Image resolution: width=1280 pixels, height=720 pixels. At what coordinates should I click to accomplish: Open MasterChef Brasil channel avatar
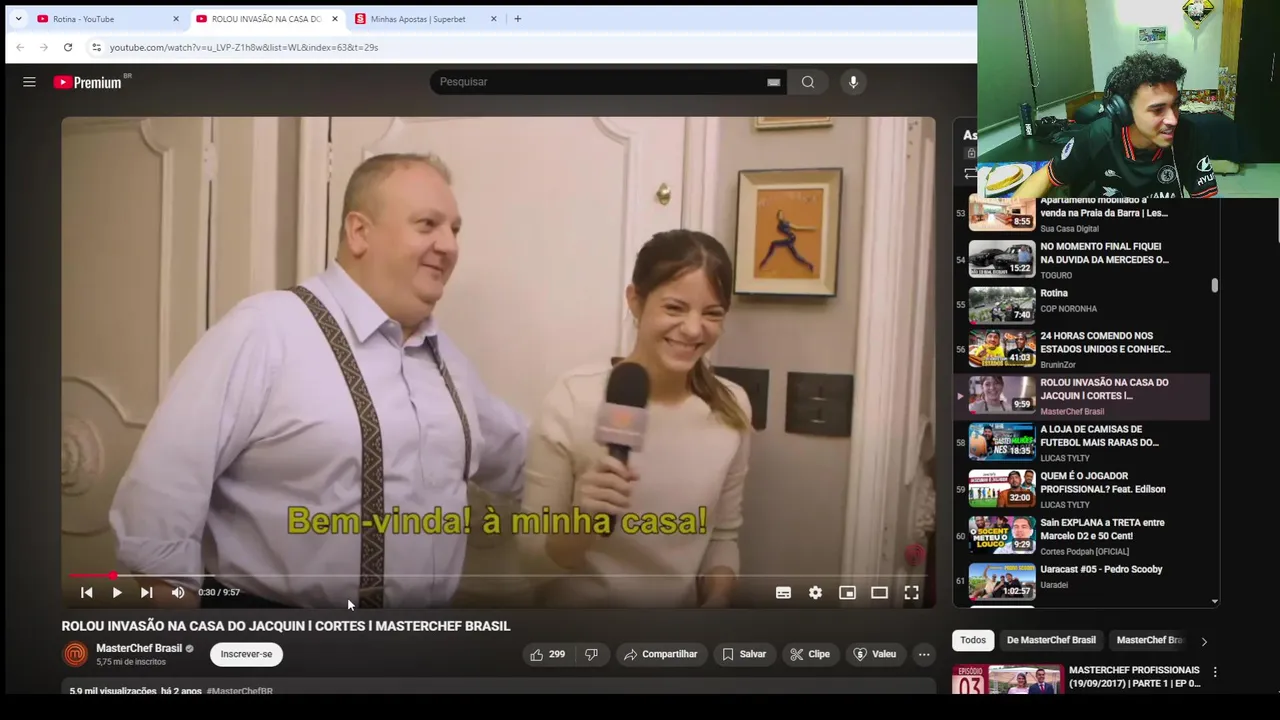click(x=75, y=654)
